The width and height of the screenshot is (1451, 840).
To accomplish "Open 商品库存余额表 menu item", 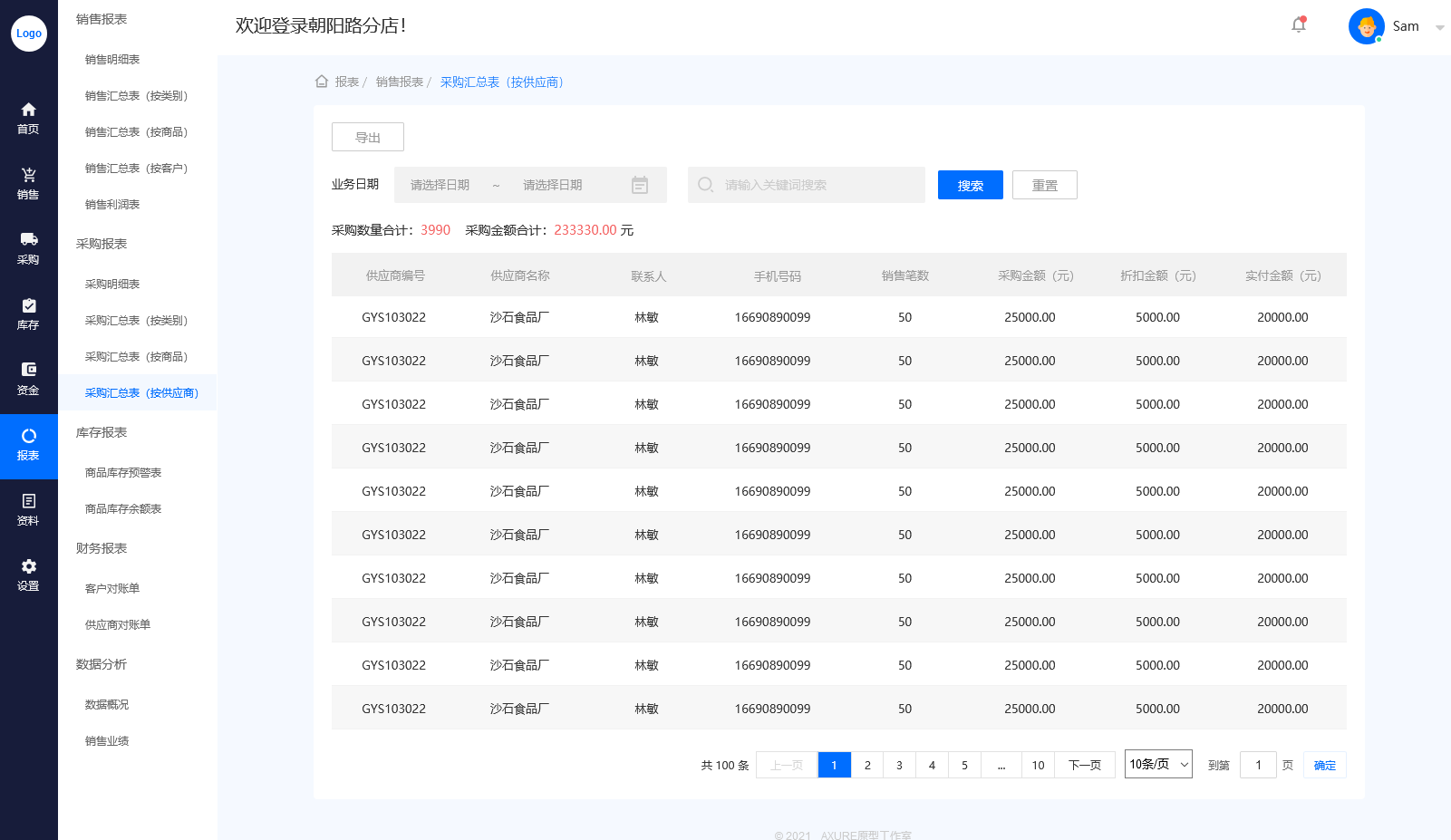I will tap(123, 509).
